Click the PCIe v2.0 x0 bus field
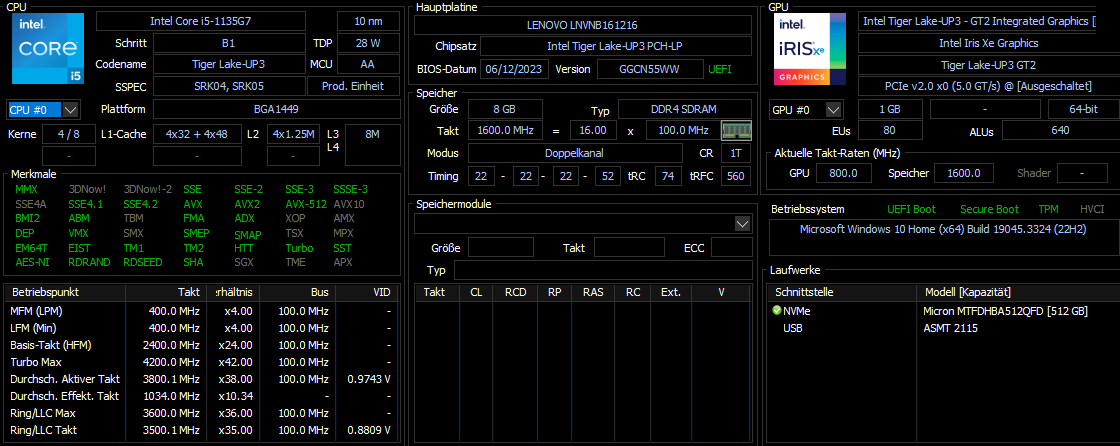 pos(989,86)
